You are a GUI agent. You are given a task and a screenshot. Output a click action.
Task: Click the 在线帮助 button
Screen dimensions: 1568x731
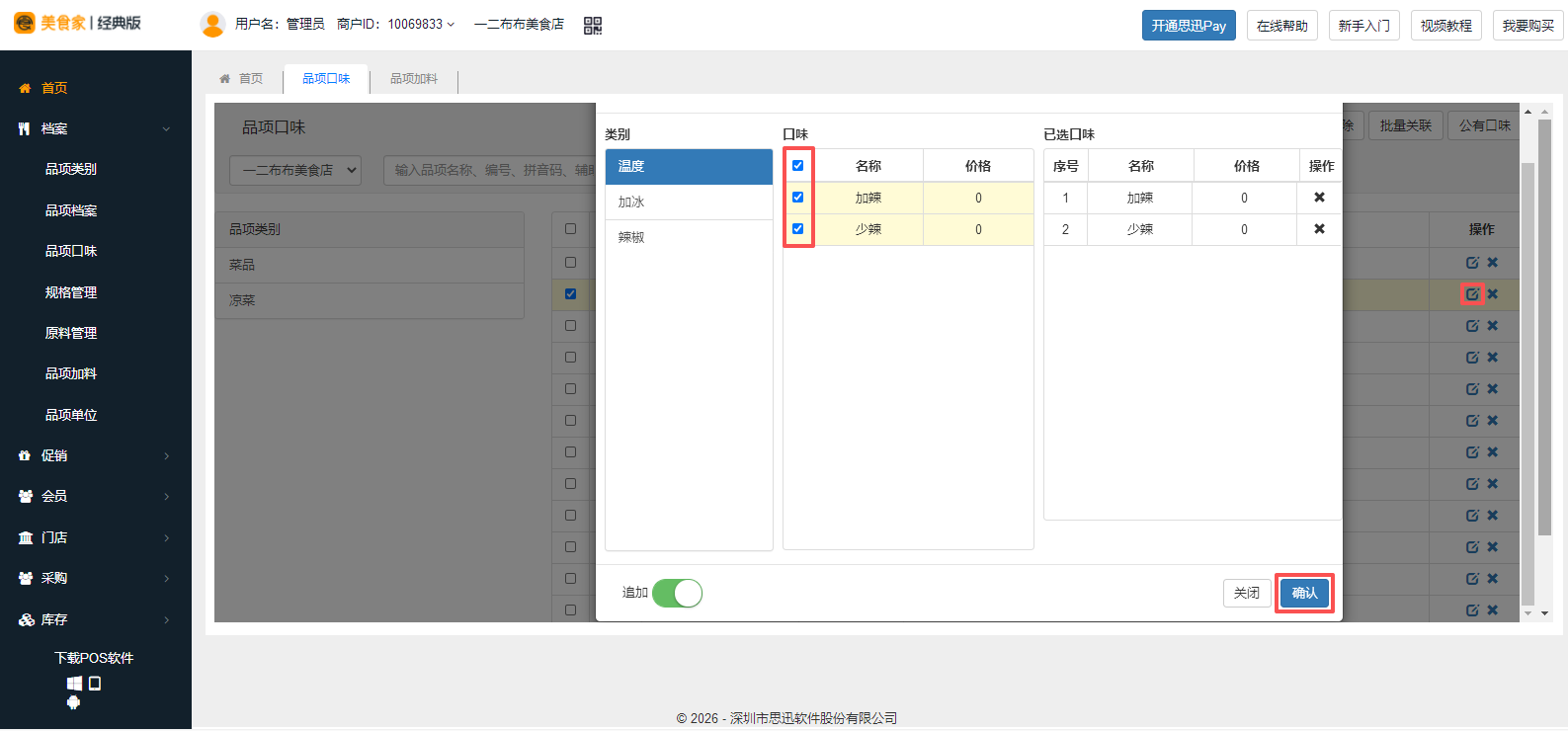(1282, 26)
